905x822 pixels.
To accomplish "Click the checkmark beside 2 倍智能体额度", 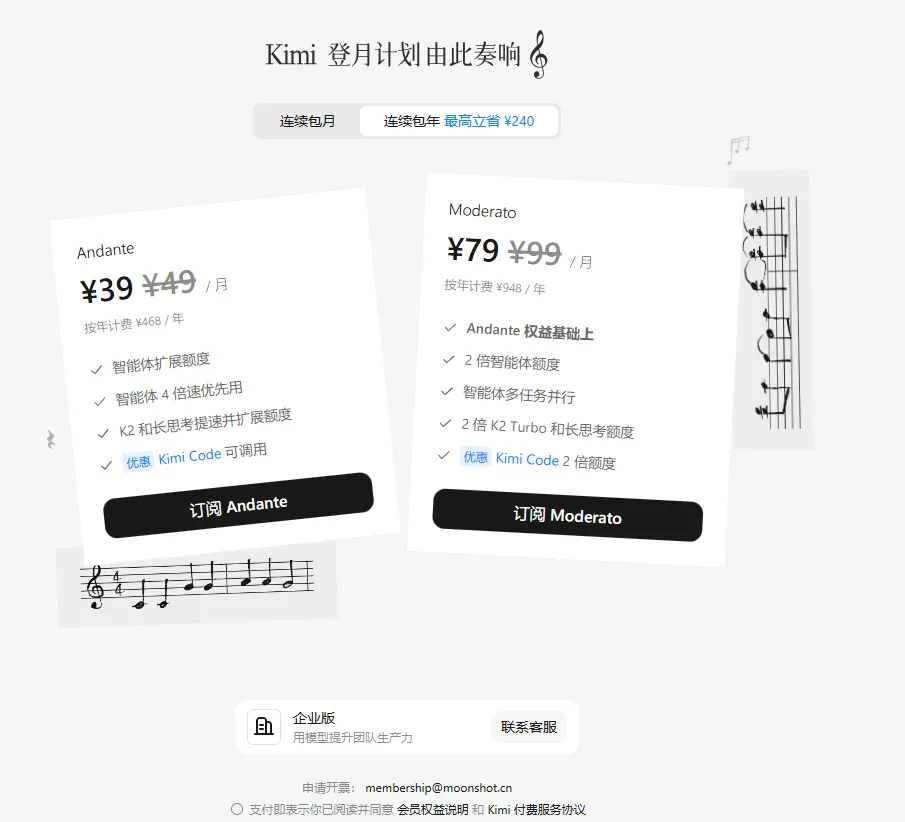I will [448, 360].
